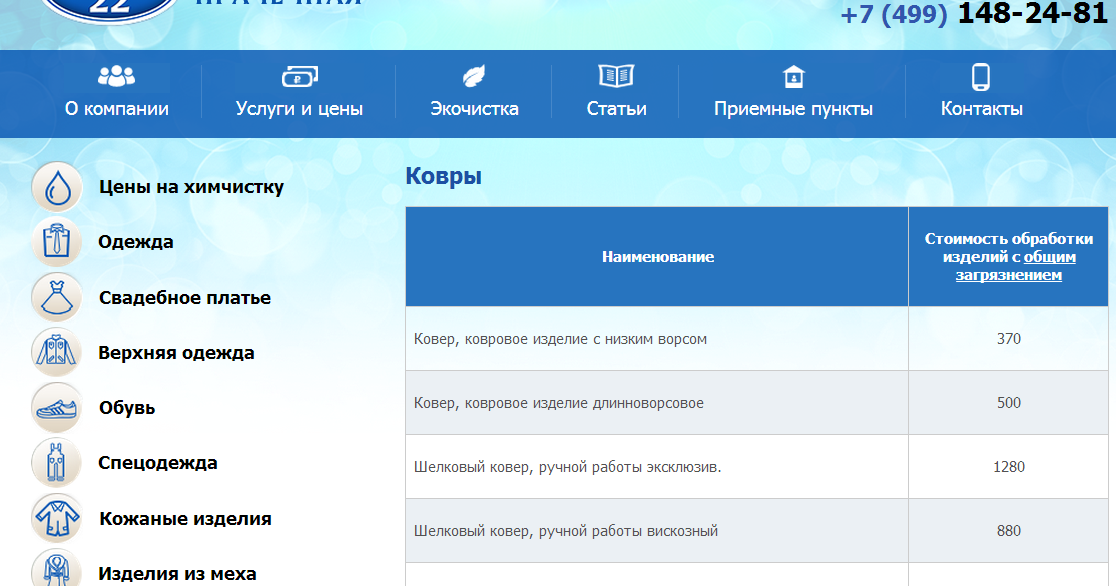Click the overalls icon for Спецодежда

click(57, 463)
